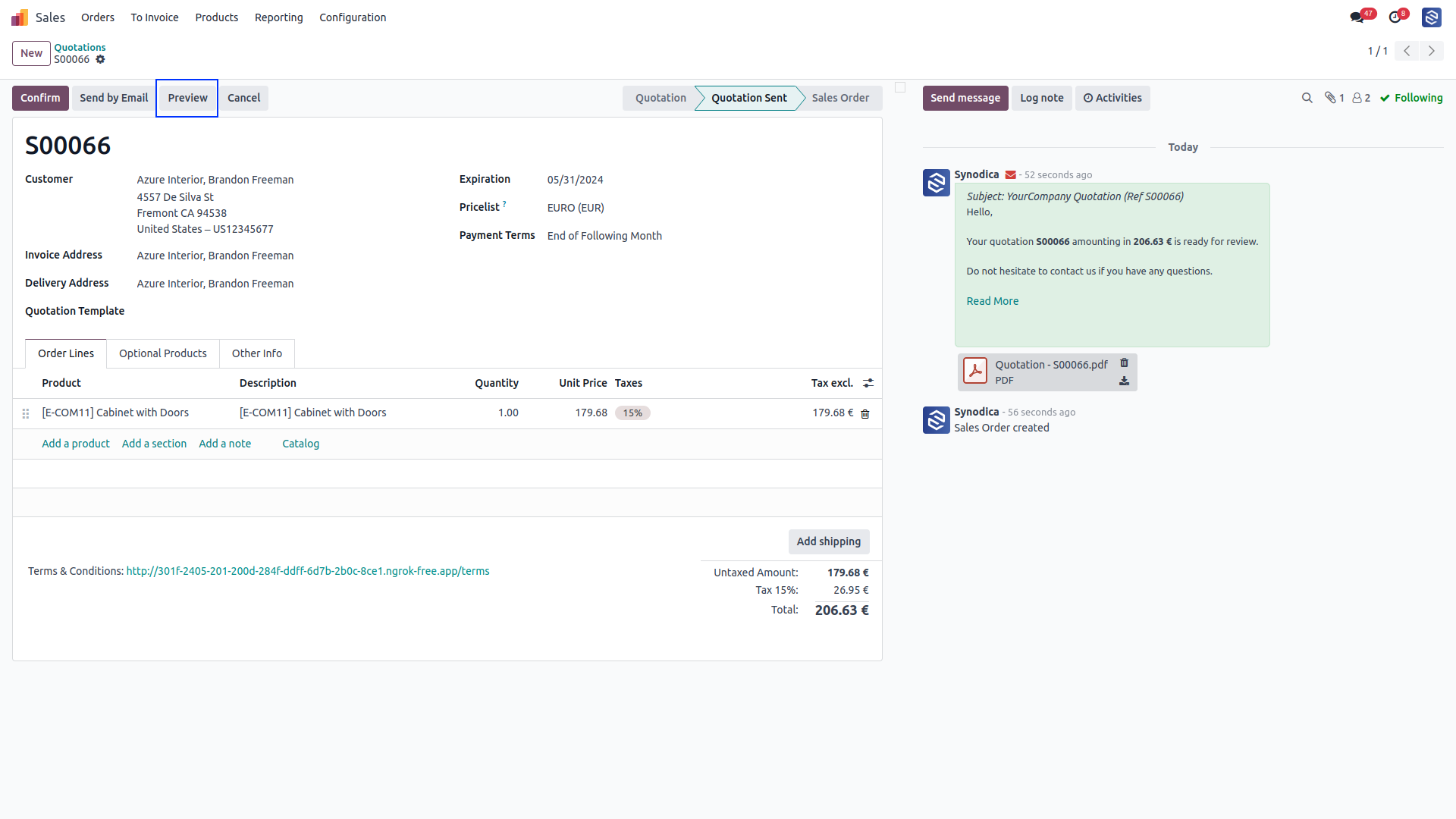The width and height of the screenshot is (1456, 819).
Task: Delete the Cabinet with Doors order line
Action: [x=865, y=414]
